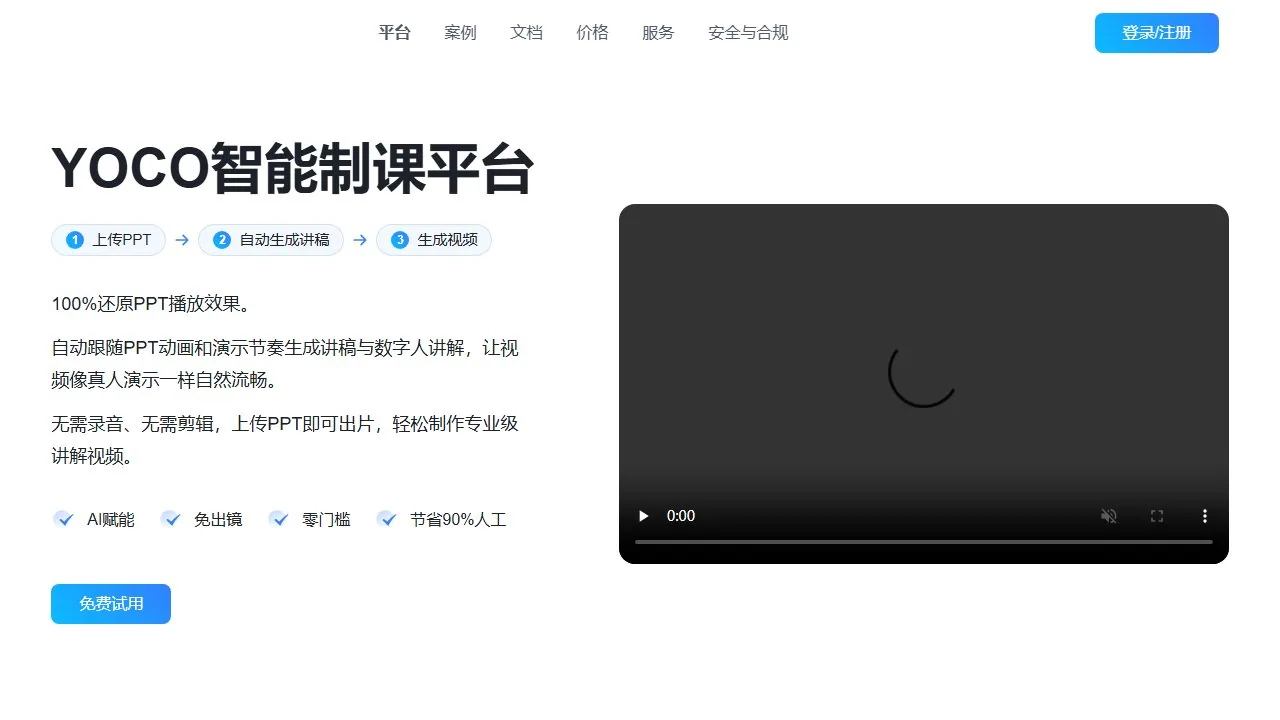The image size is (1280, 720).
Task: Navigate to 安全与合规
Action: [x=748, y=33]
